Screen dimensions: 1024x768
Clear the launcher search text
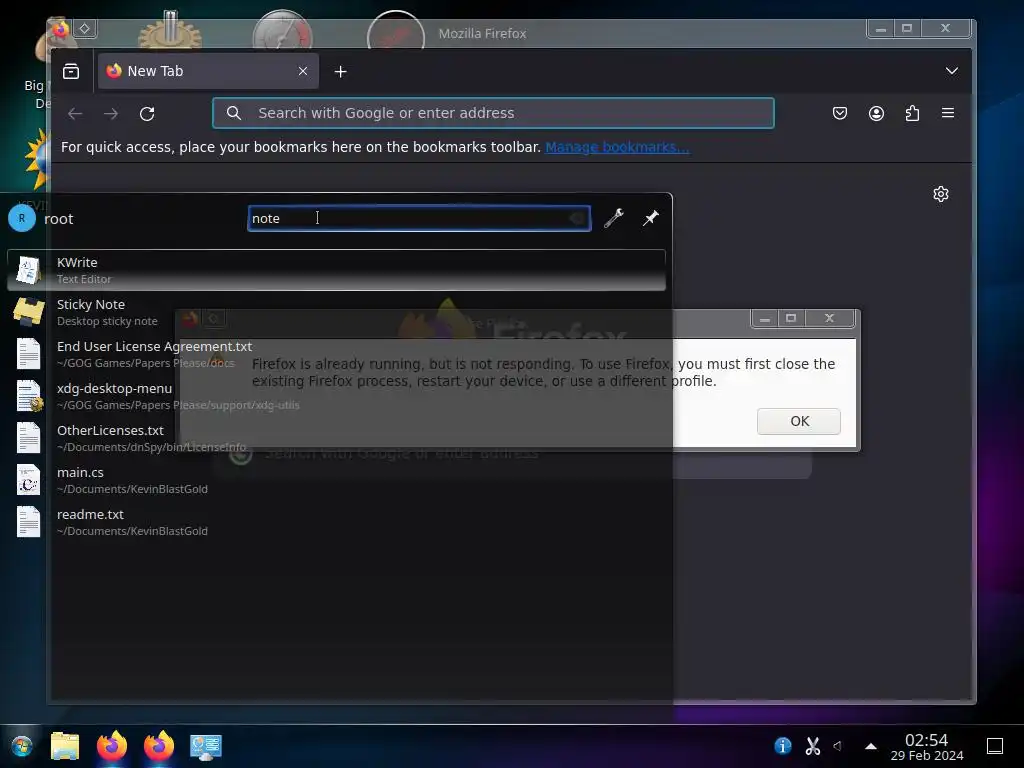tap(577, 218)
